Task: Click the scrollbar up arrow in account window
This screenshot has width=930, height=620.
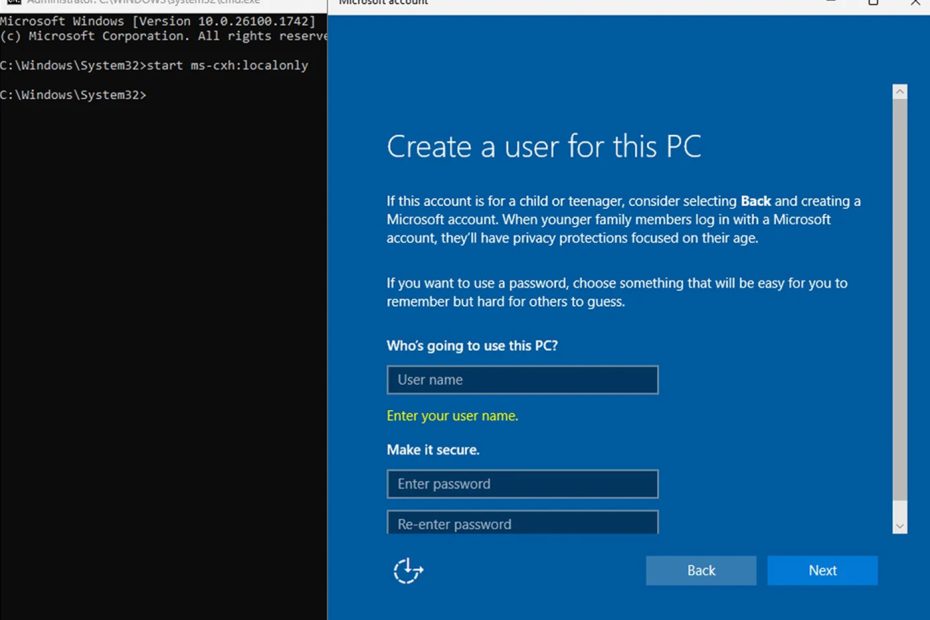Action: [900, 91]
